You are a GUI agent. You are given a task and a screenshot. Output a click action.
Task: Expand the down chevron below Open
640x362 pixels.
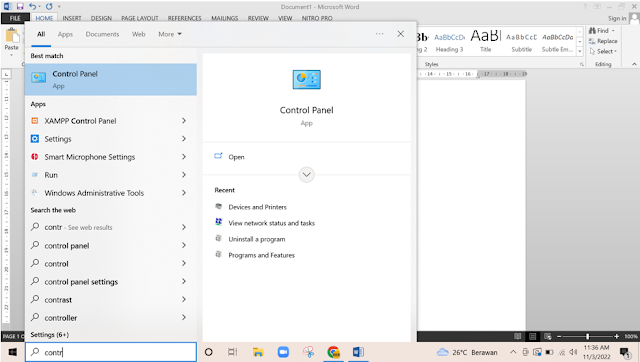pyautogui.click(x=307, y=175)
